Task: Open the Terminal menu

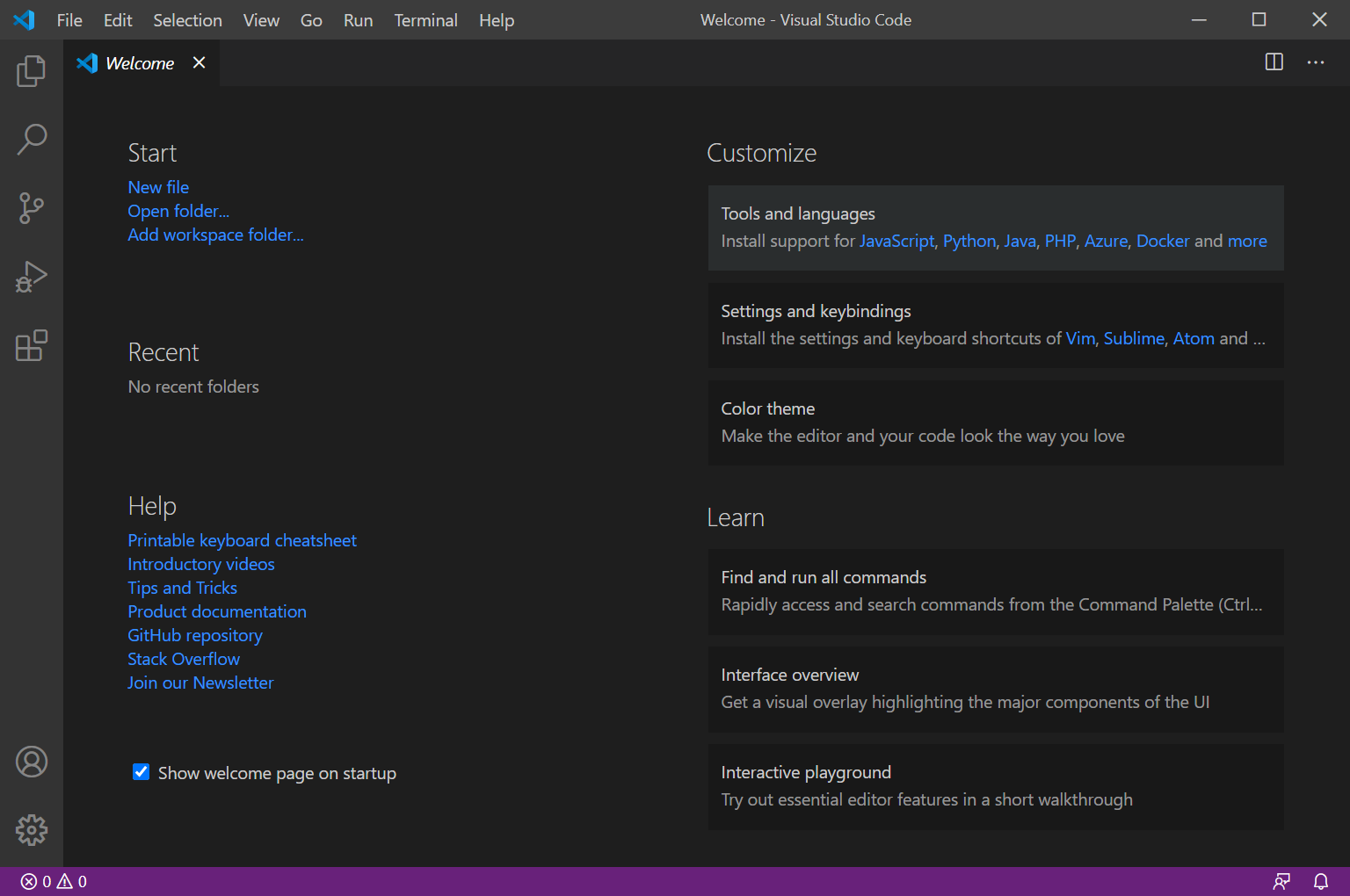Action: tap(425, 20)
